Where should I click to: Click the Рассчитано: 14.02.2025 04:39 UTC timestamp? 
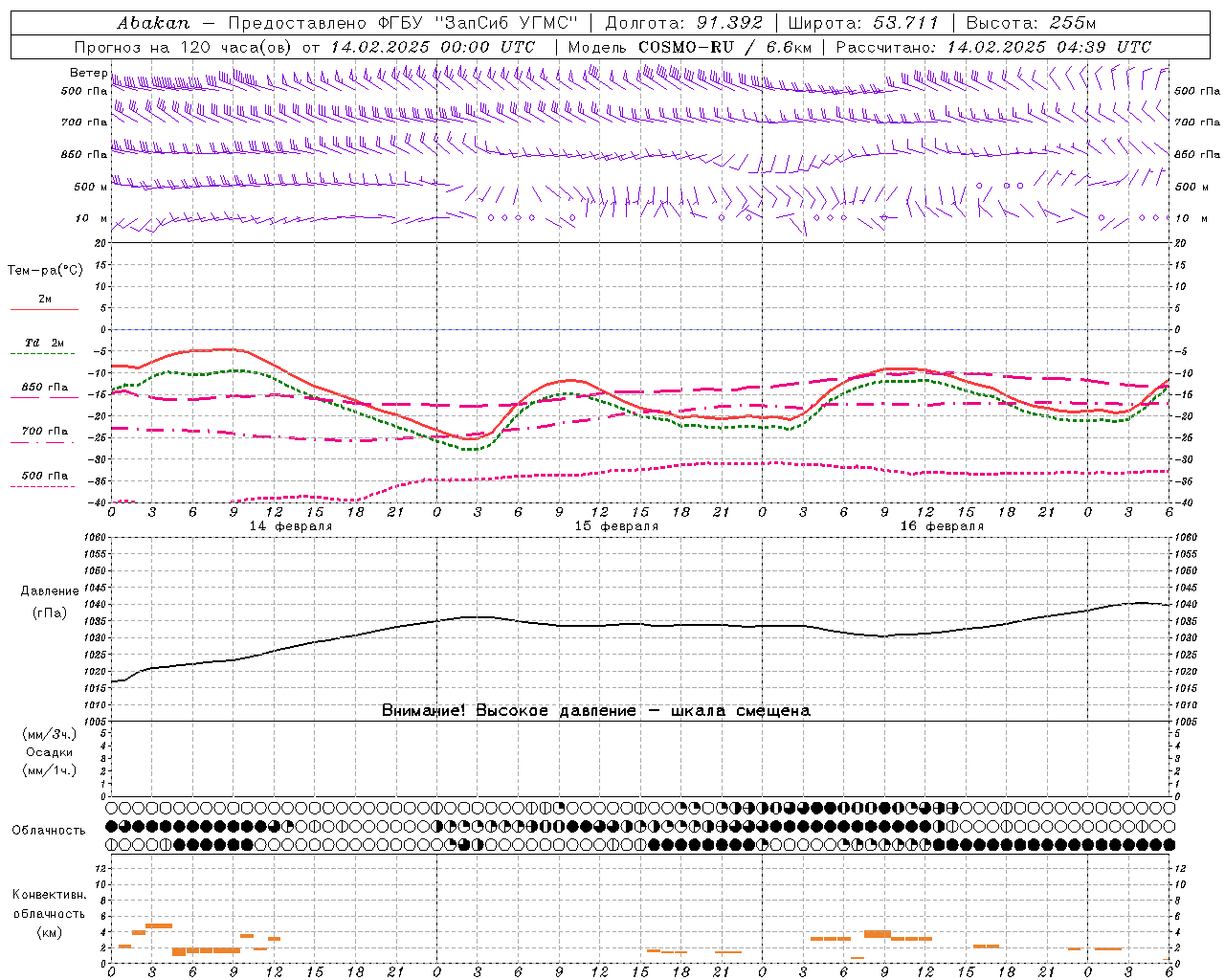[993, 47]
